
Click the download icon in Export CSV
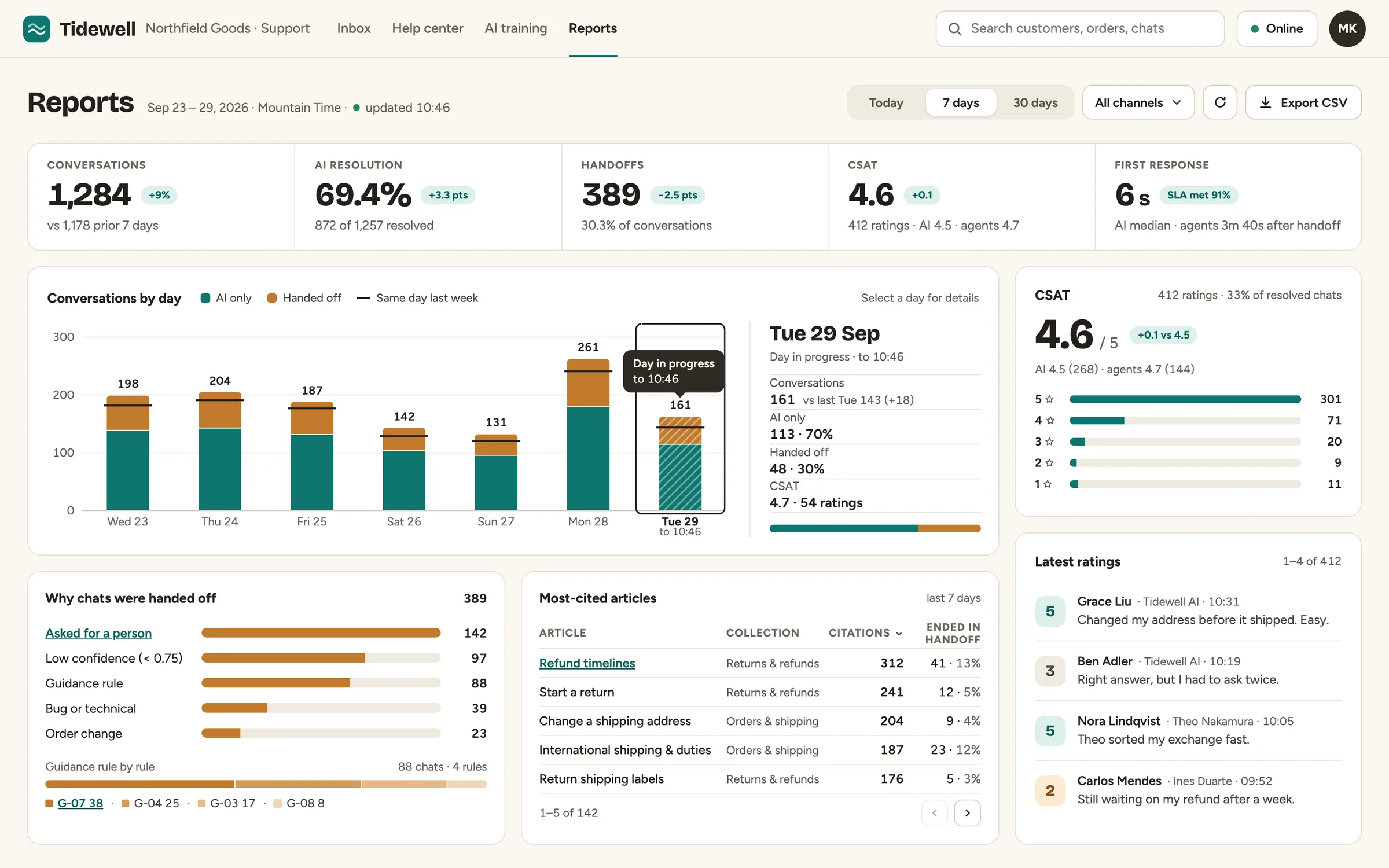click(x=1266, y=102)
